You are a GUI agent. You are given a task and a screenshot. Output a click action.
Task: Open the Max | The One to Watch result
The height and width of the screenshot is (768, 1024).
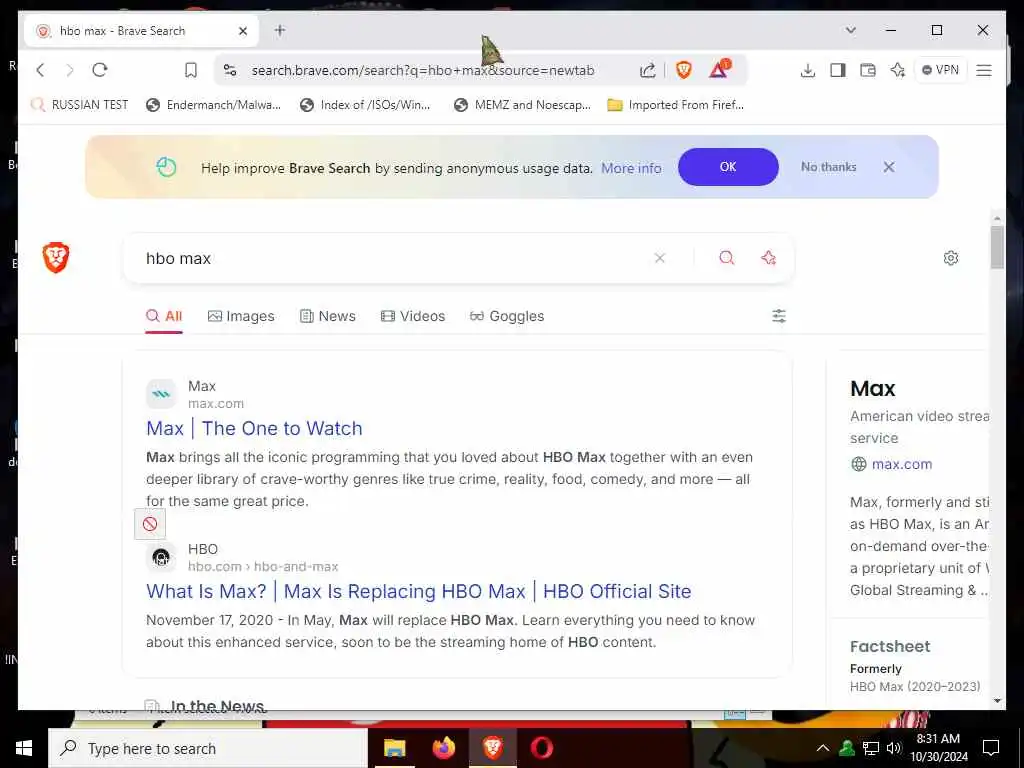click(254, 428)
